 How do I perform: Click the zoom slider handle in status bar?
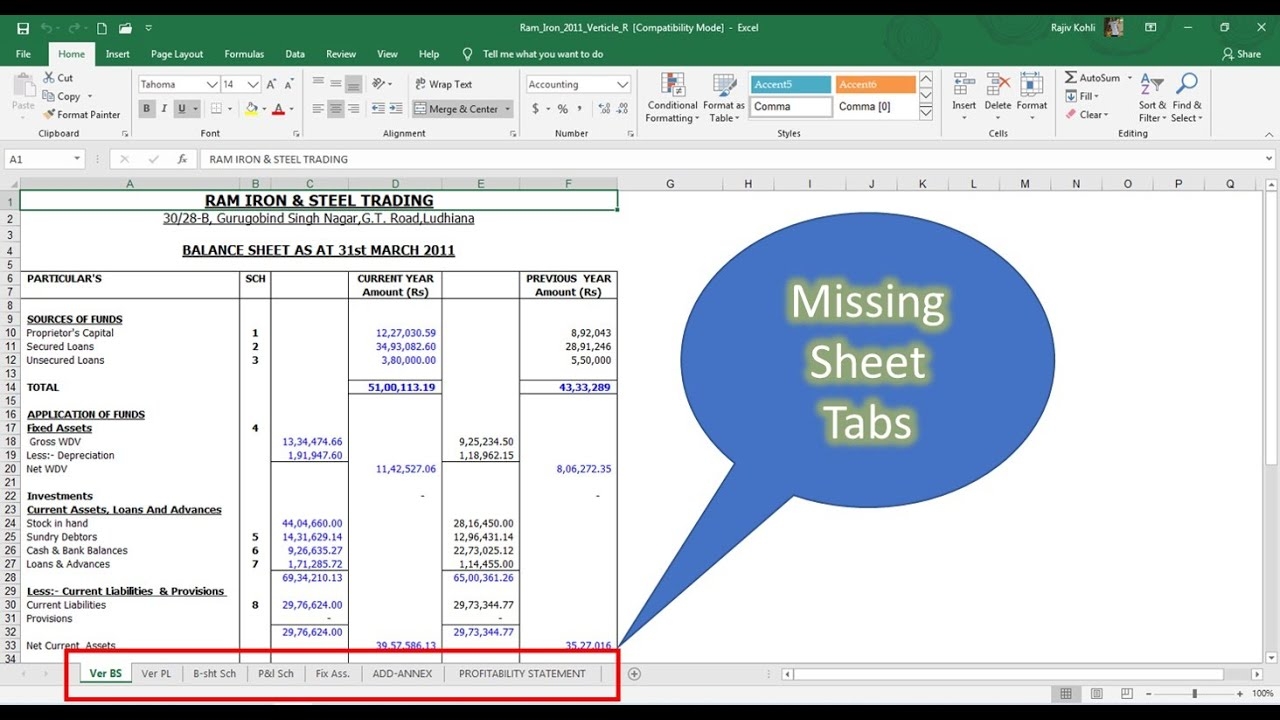click(x=1194, y=694)
